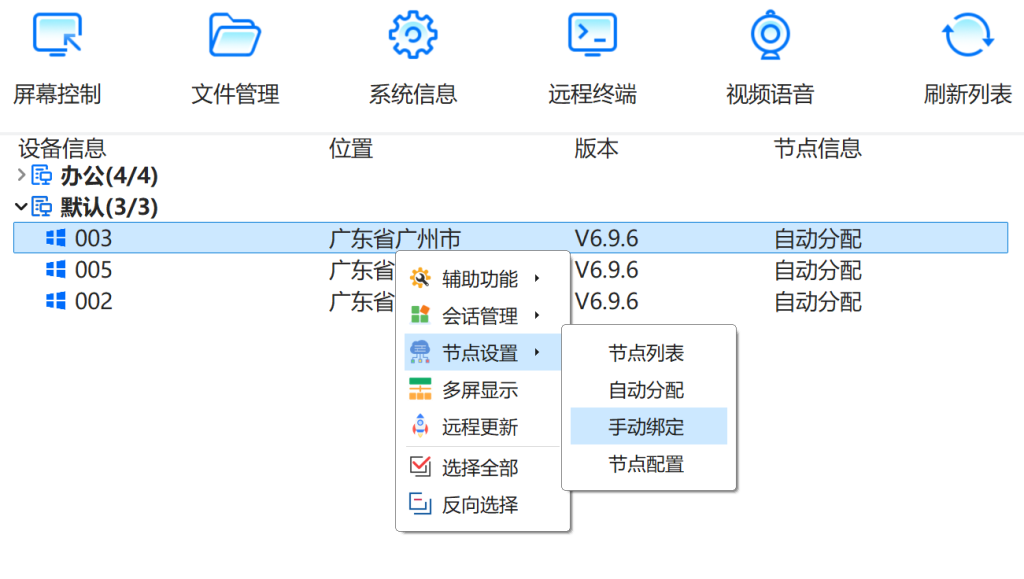Click the 刷新列表 refresh icon
The height and width of the screenshot is (579, 1024).
pos(967,34)
